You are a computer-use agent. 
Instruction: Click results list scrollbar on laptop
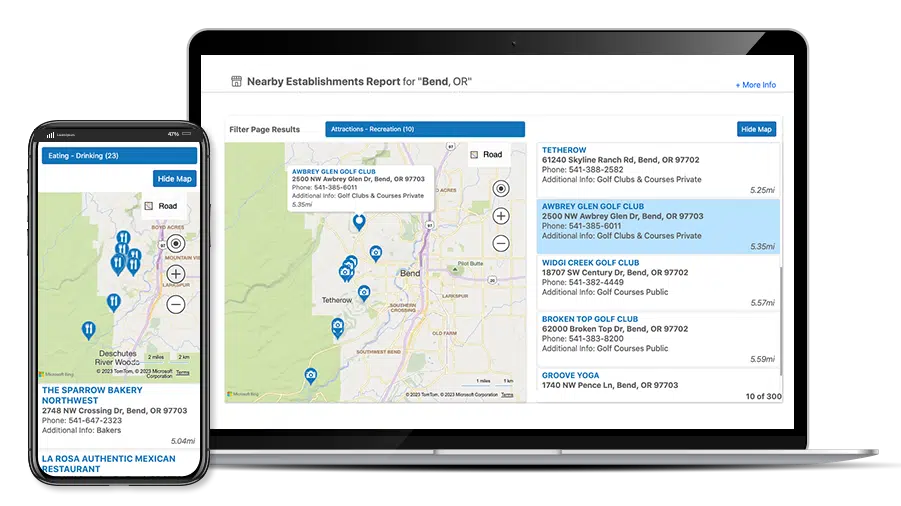780,321
